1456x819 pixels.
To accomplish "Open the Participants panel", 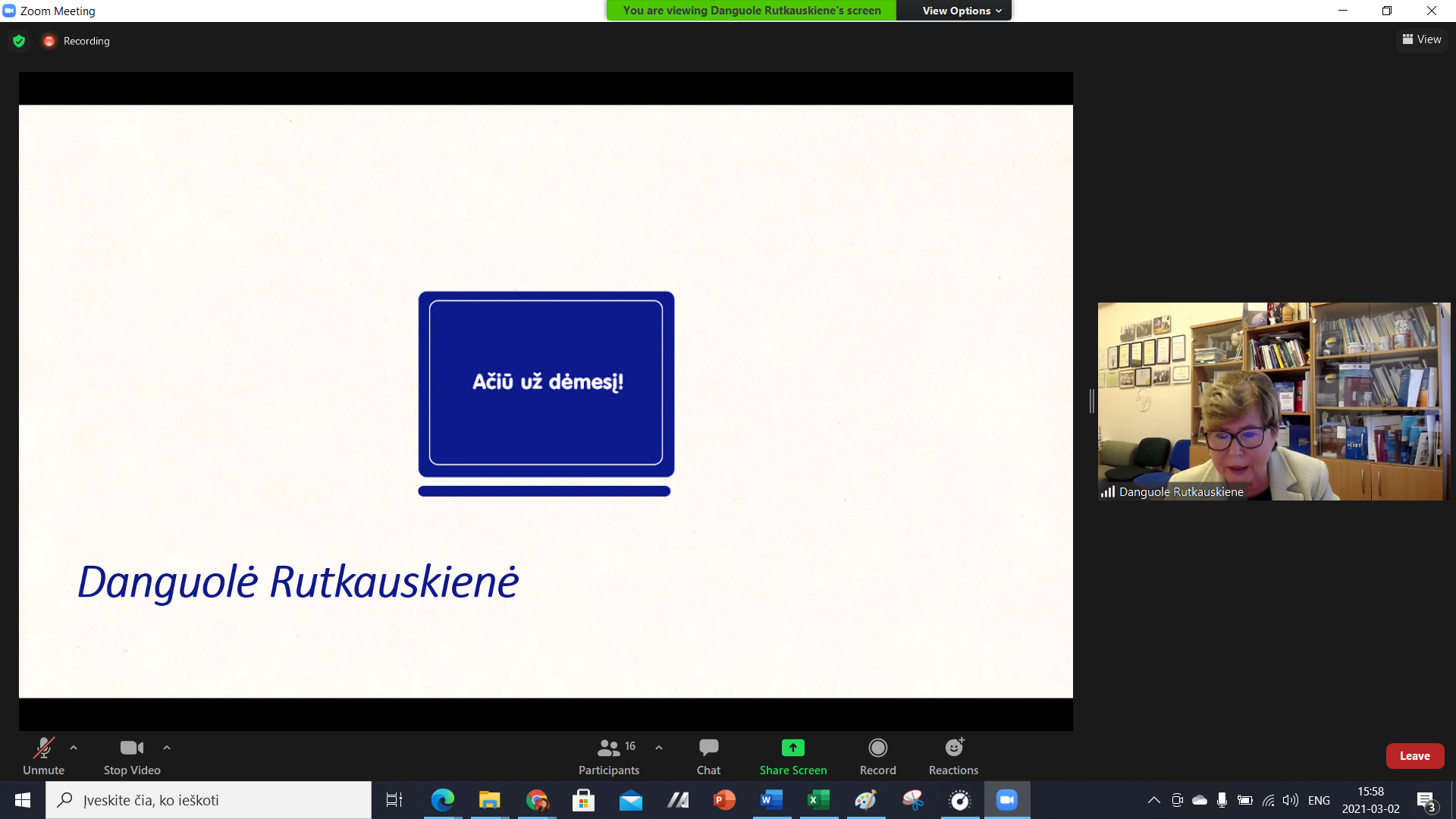I will coord(609,756).
